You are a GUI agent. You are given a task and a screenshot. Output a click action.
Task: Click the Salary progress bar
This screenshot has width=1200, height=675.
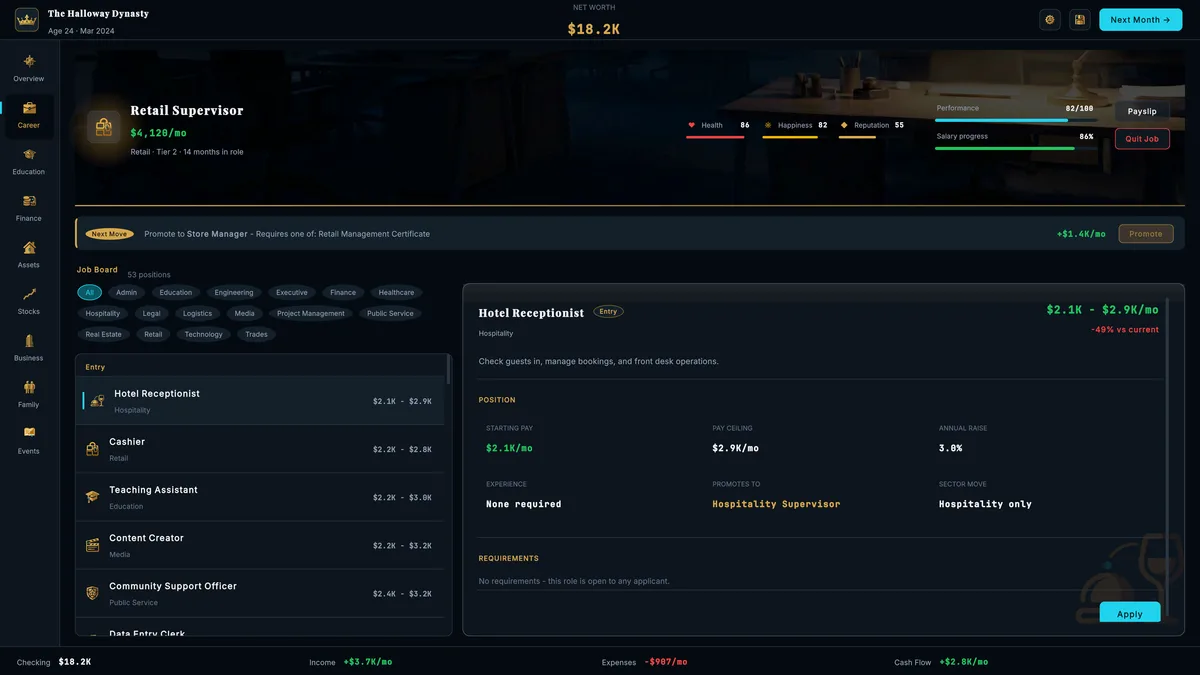[1014, 148]
